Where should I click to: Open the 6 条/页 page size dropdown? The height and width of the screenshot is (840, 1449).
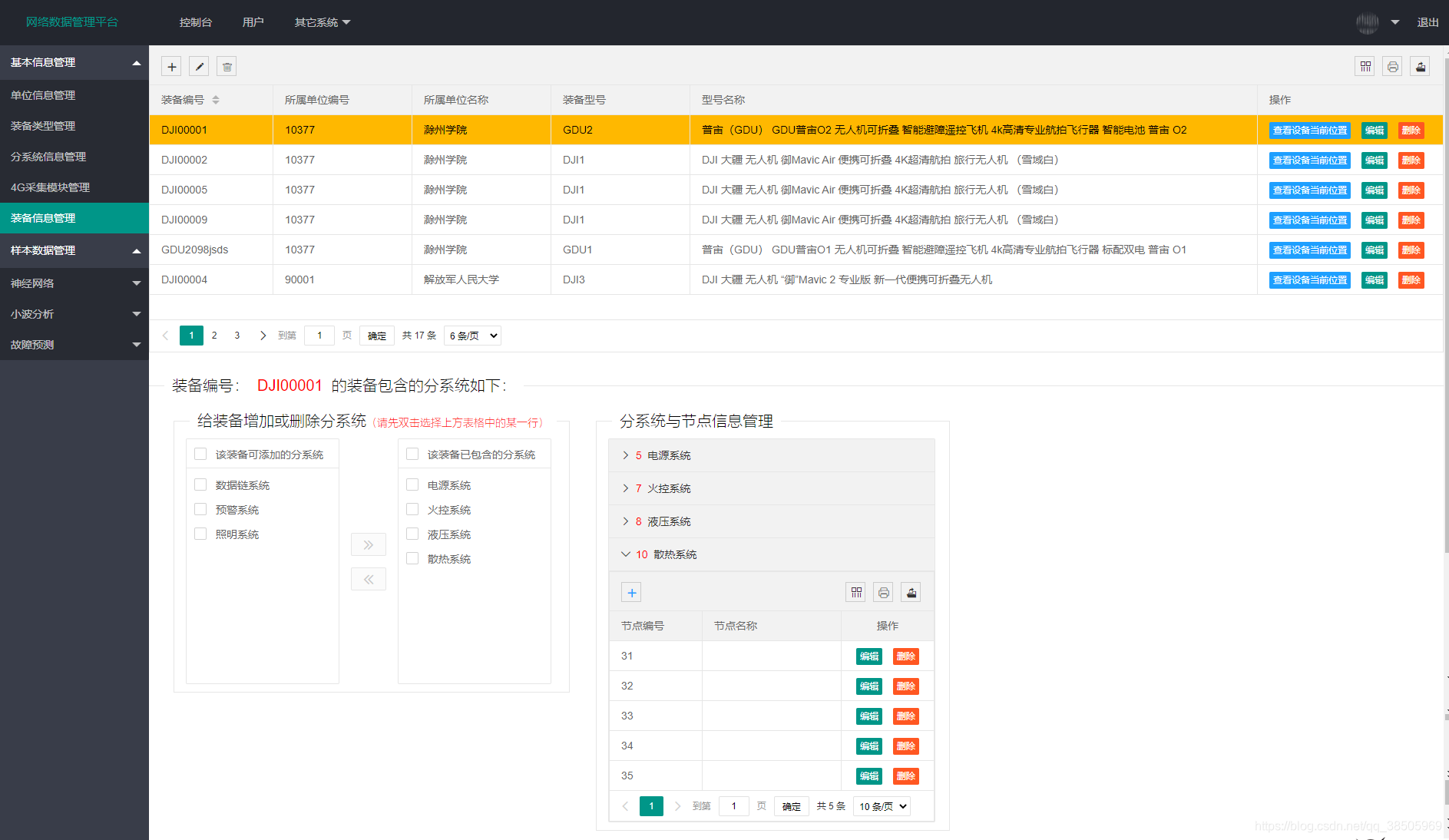tap(473, 336)
